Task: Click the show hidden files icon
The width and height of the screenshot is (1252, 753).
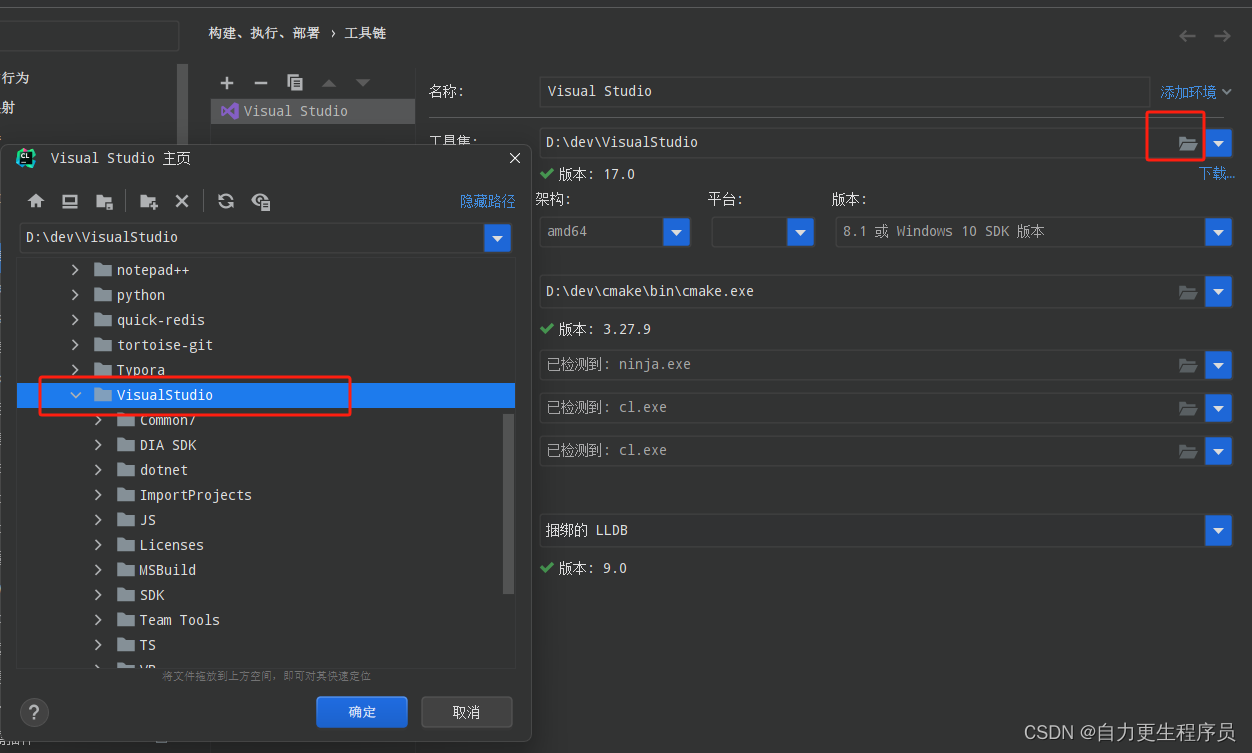Action: tap(261, 201)
